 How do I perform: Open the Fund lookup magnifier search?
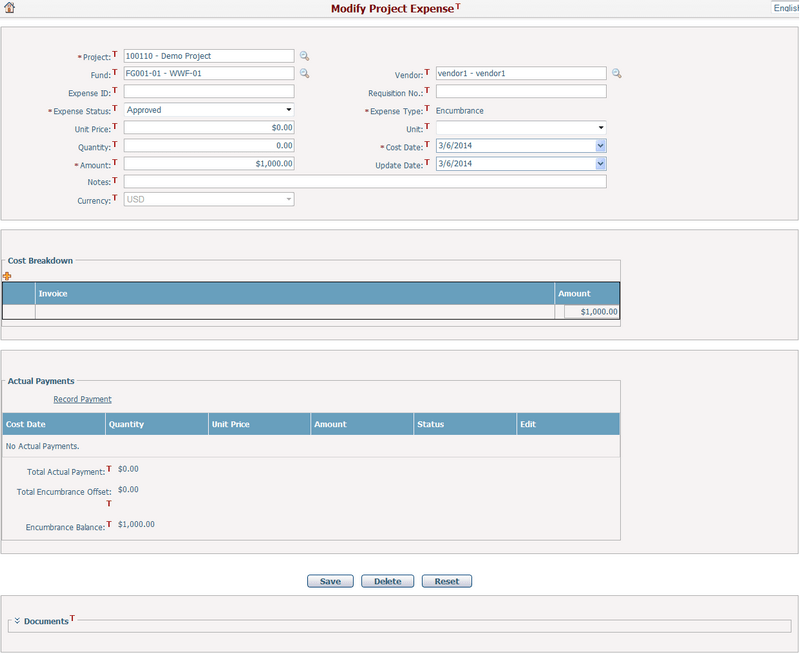click(x=304, y=74)
